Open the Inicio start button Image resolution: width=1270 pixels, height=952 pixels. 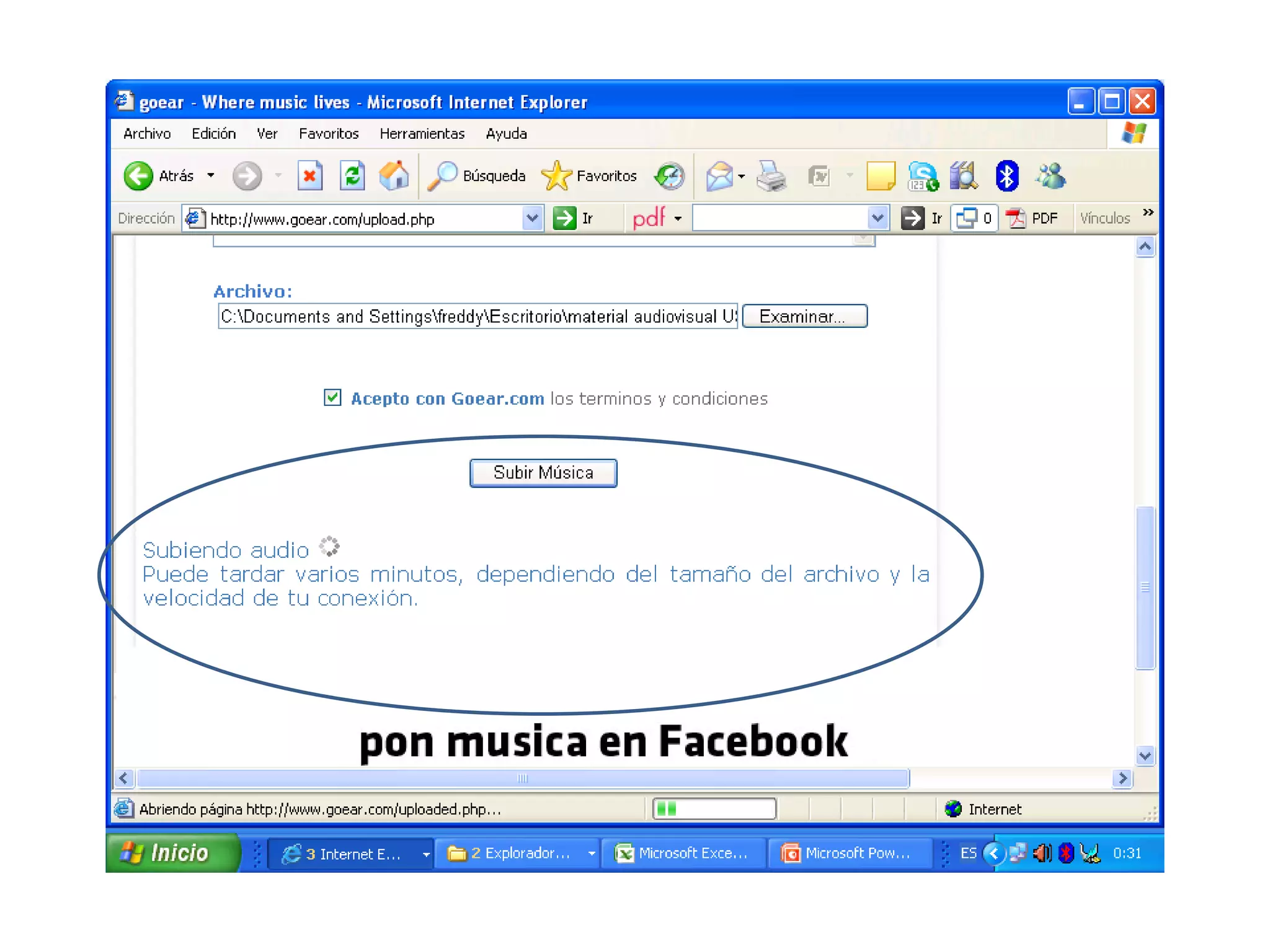point(172,853)
